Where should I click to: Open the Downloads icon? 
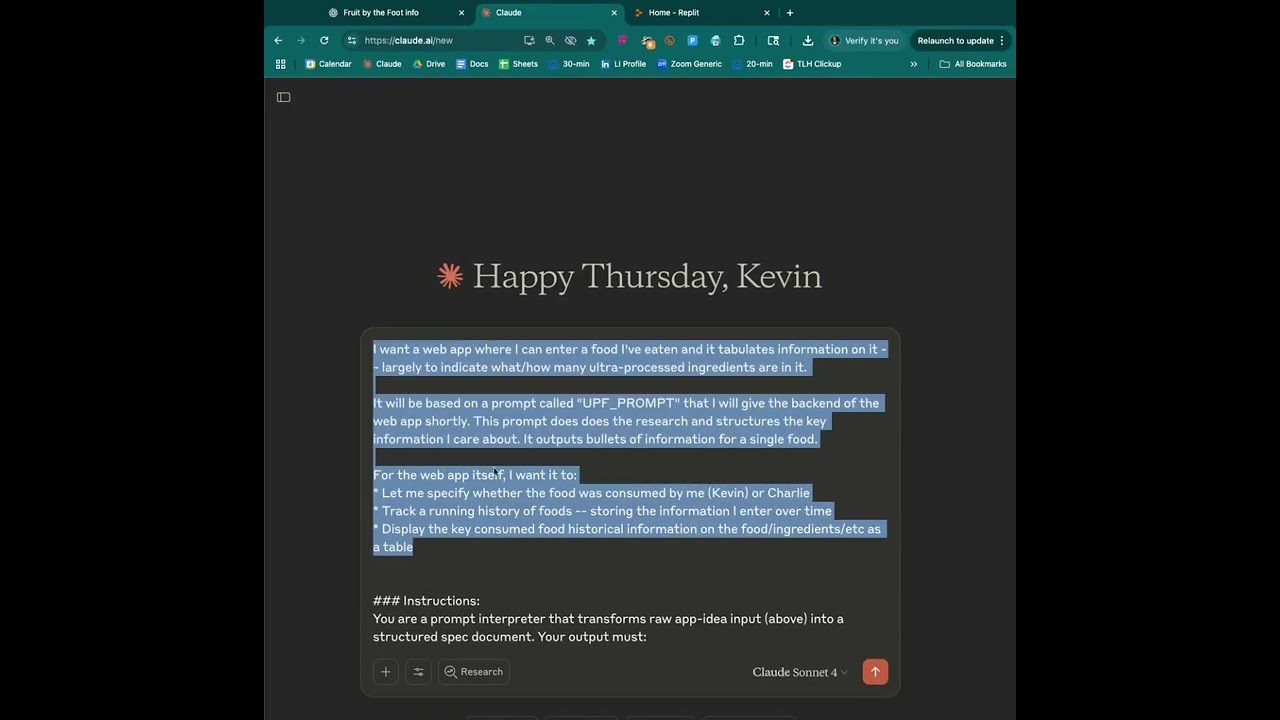pos(807,41)
